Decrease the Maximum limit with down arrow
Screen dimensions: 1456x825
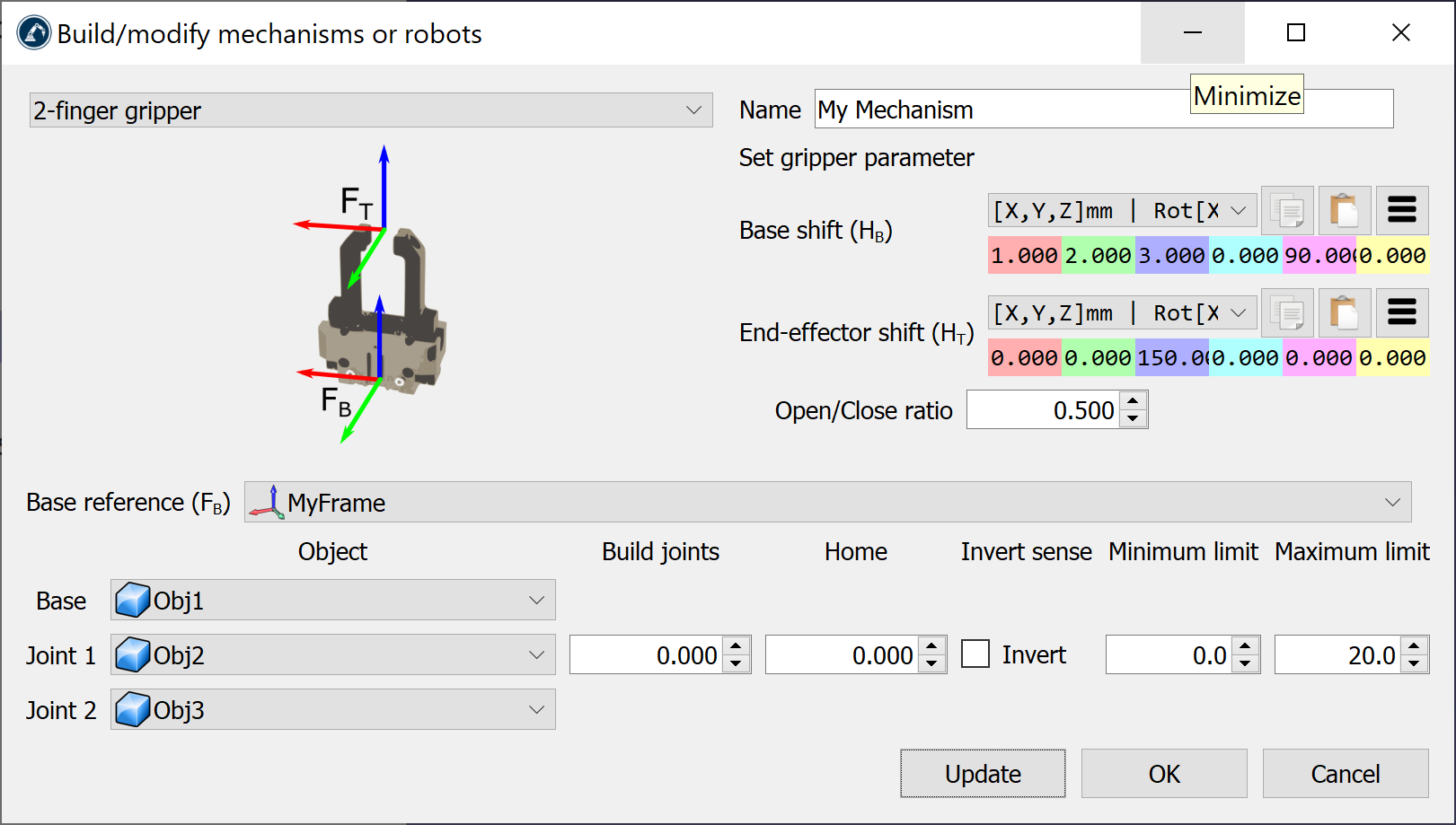1415,664
